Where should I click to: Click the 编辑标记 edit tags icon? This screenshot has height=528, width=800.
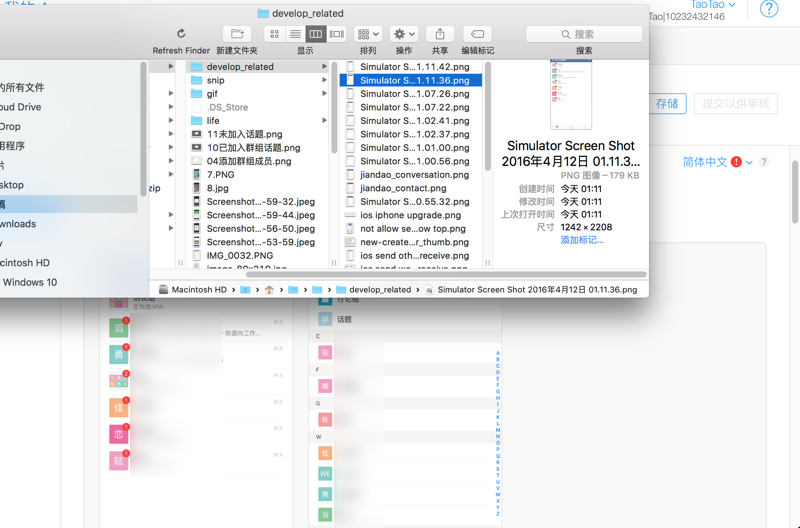coord(478,34)
